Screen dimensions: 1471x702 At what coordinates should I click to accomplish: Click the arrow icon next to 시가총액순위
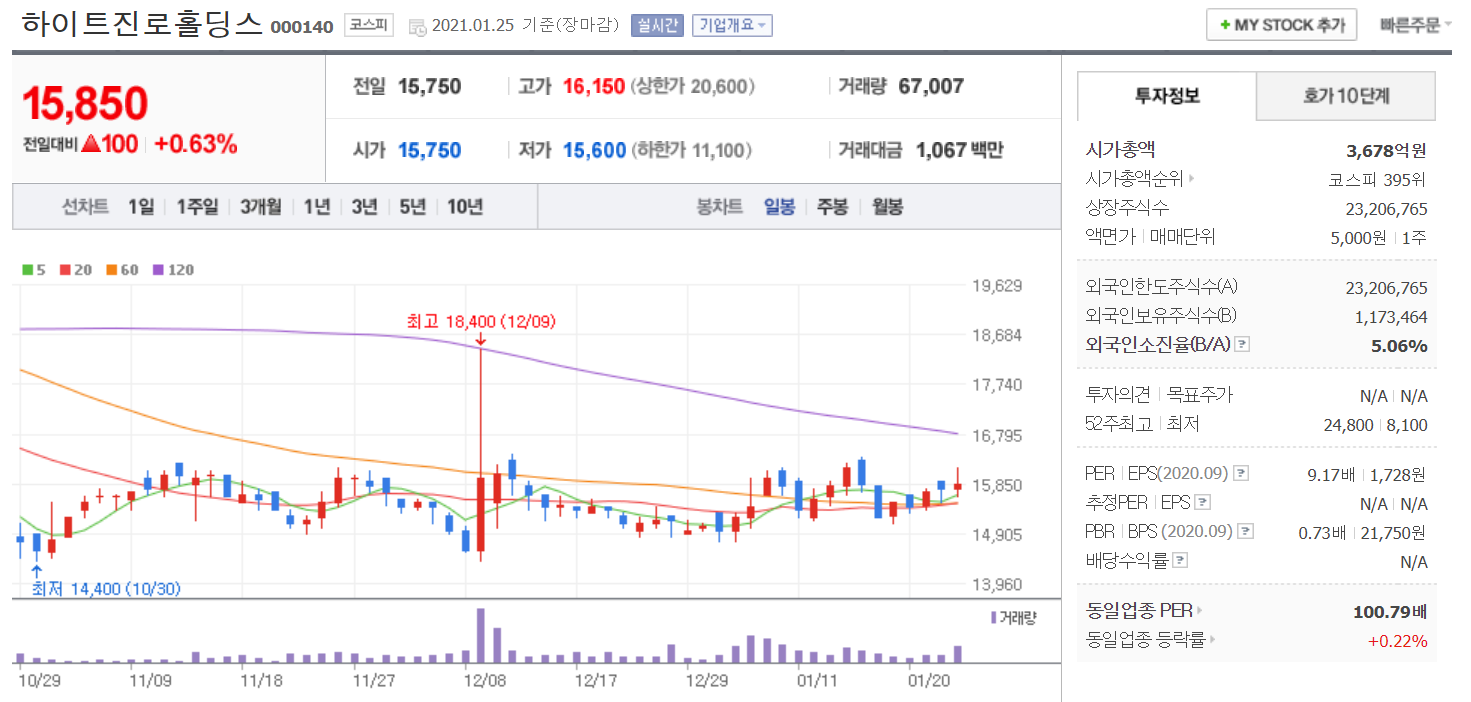click(x=1191, y=179)
